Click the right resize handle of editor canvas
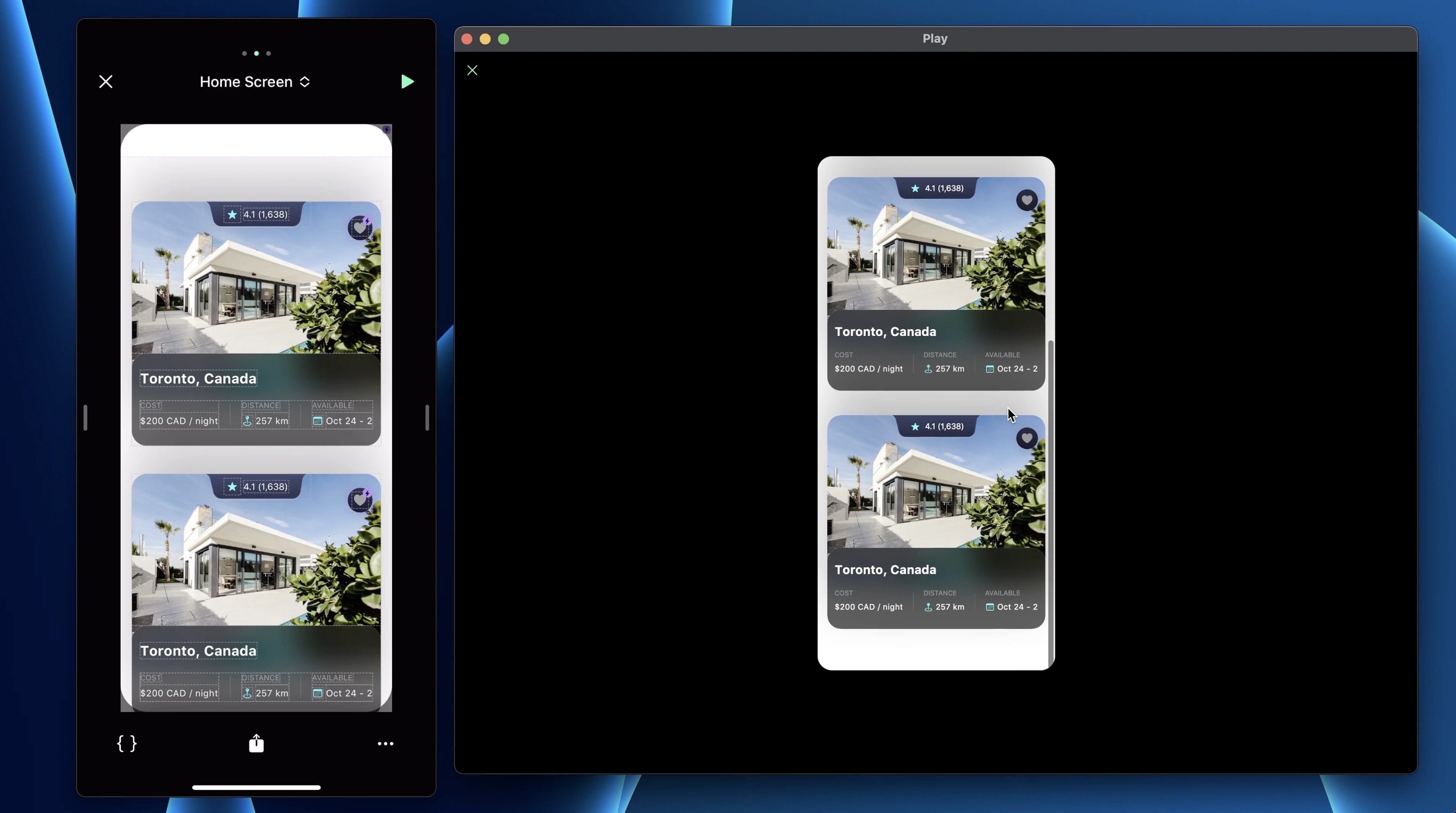Screen dimensions: 1456x813 coord(427,418)
